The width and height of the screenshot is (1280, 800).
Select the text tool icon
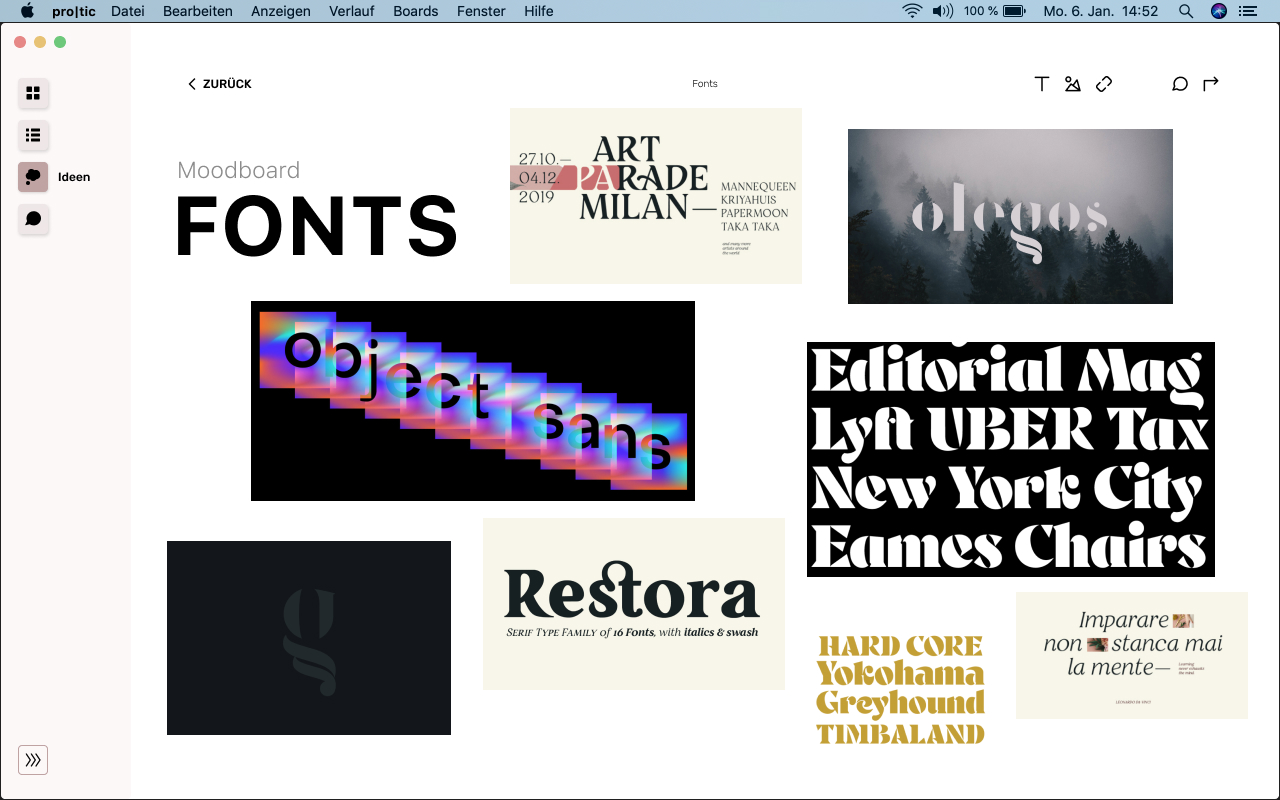coord(1042,84)
